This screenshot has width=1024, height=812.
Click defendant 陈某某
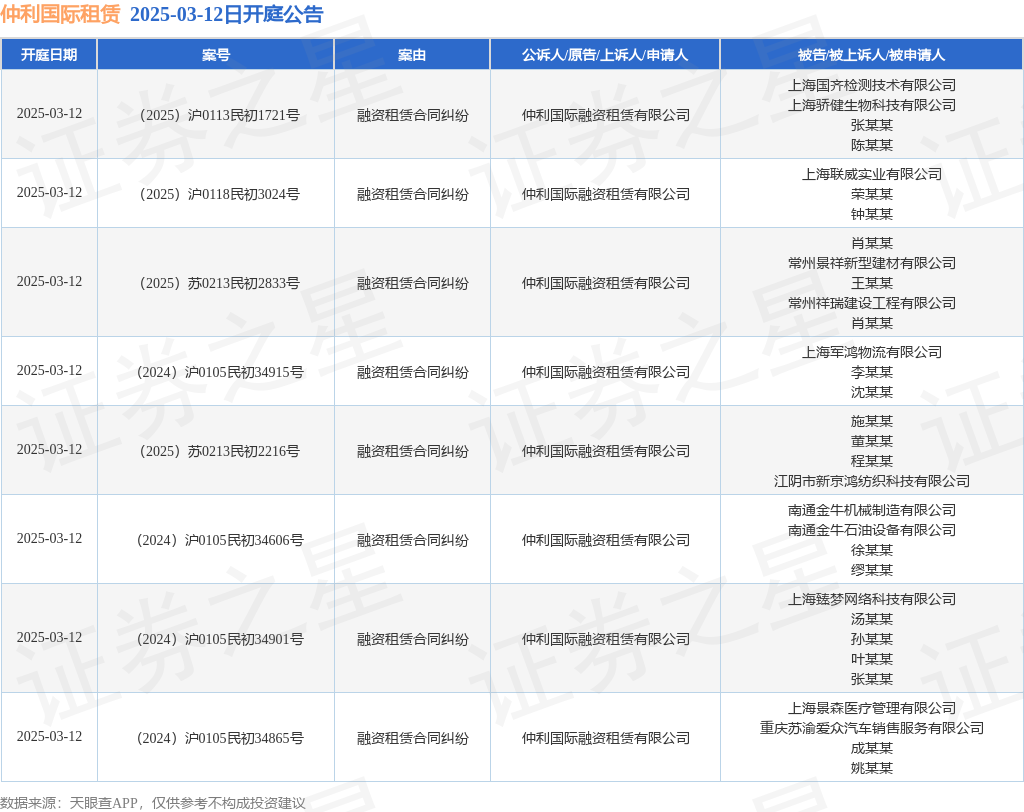(872, 145)
